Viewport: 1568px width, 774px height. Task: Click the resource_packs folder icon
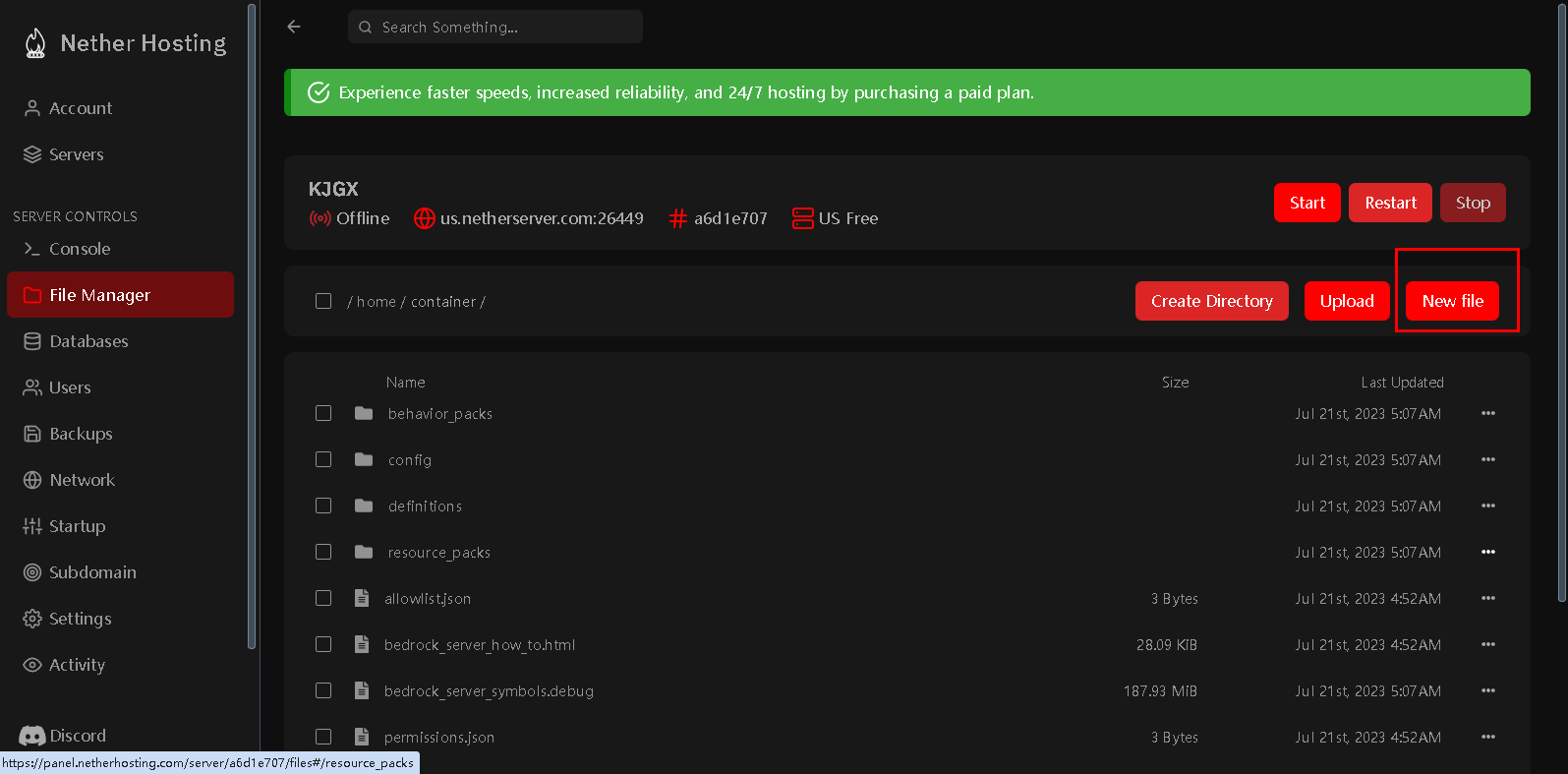(364, 552)
